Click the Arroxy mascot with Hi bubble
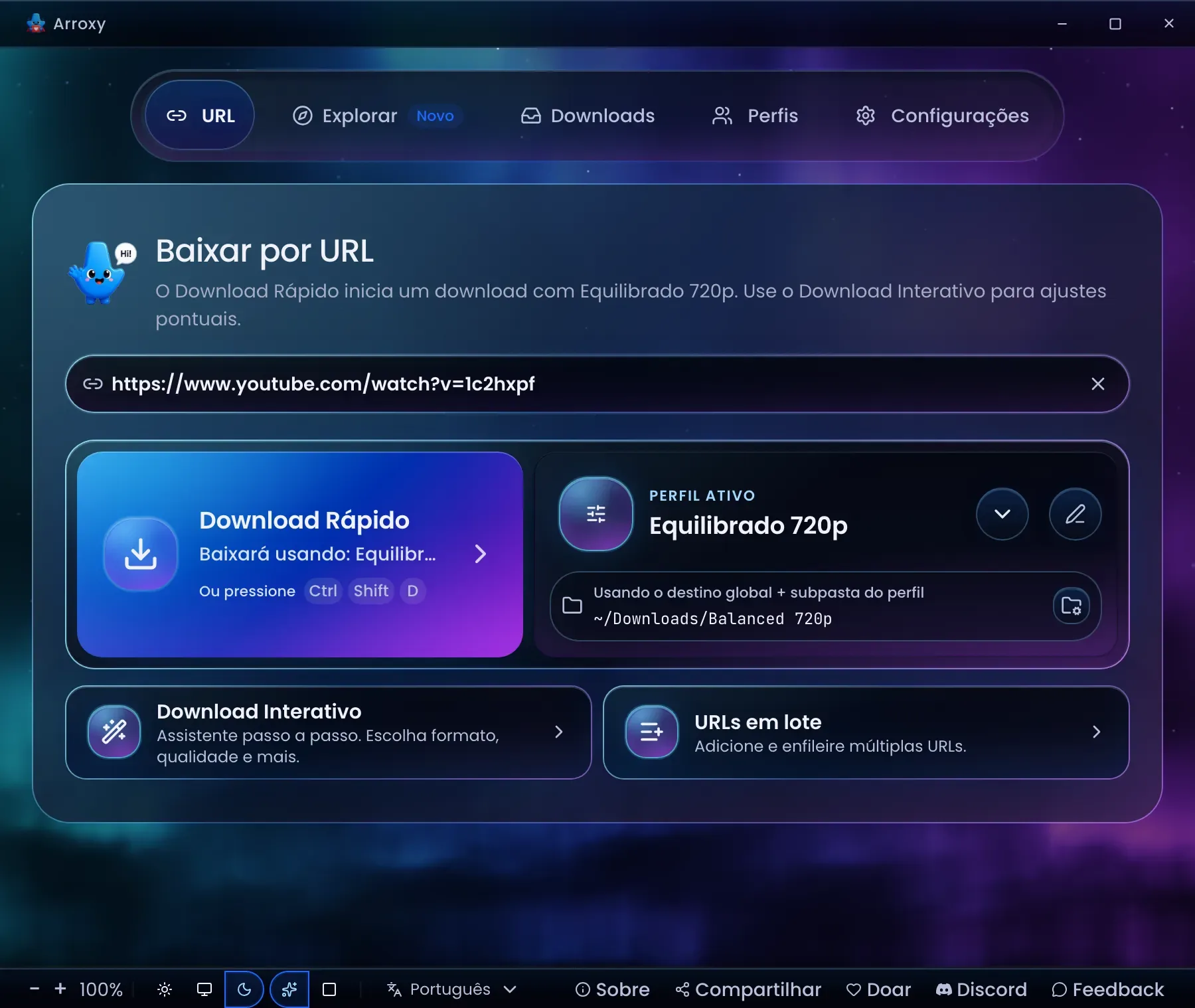 click(x=101, y=272)
